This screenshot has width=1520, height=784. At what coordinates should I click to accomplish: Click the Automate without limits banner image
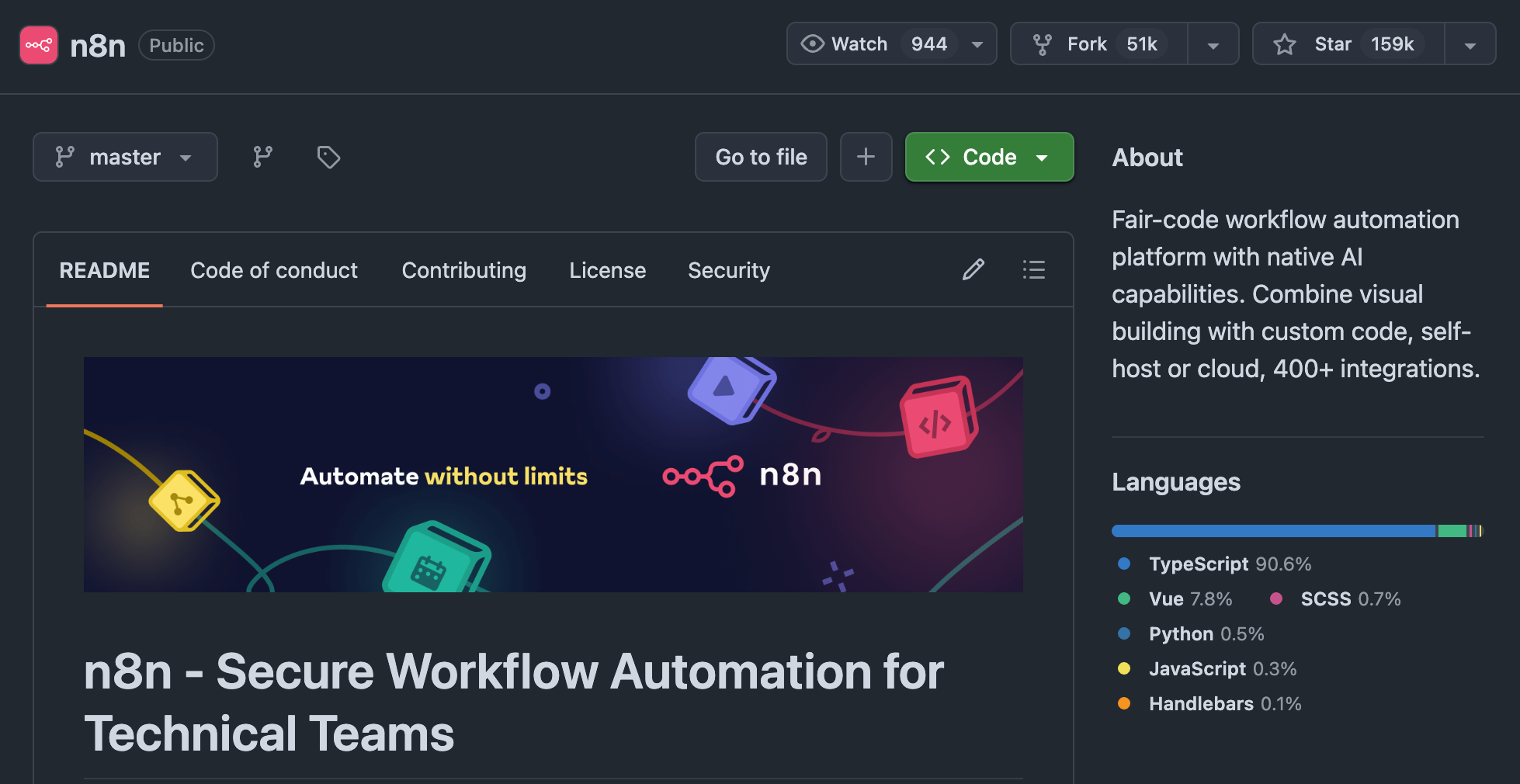click(554, 474)
